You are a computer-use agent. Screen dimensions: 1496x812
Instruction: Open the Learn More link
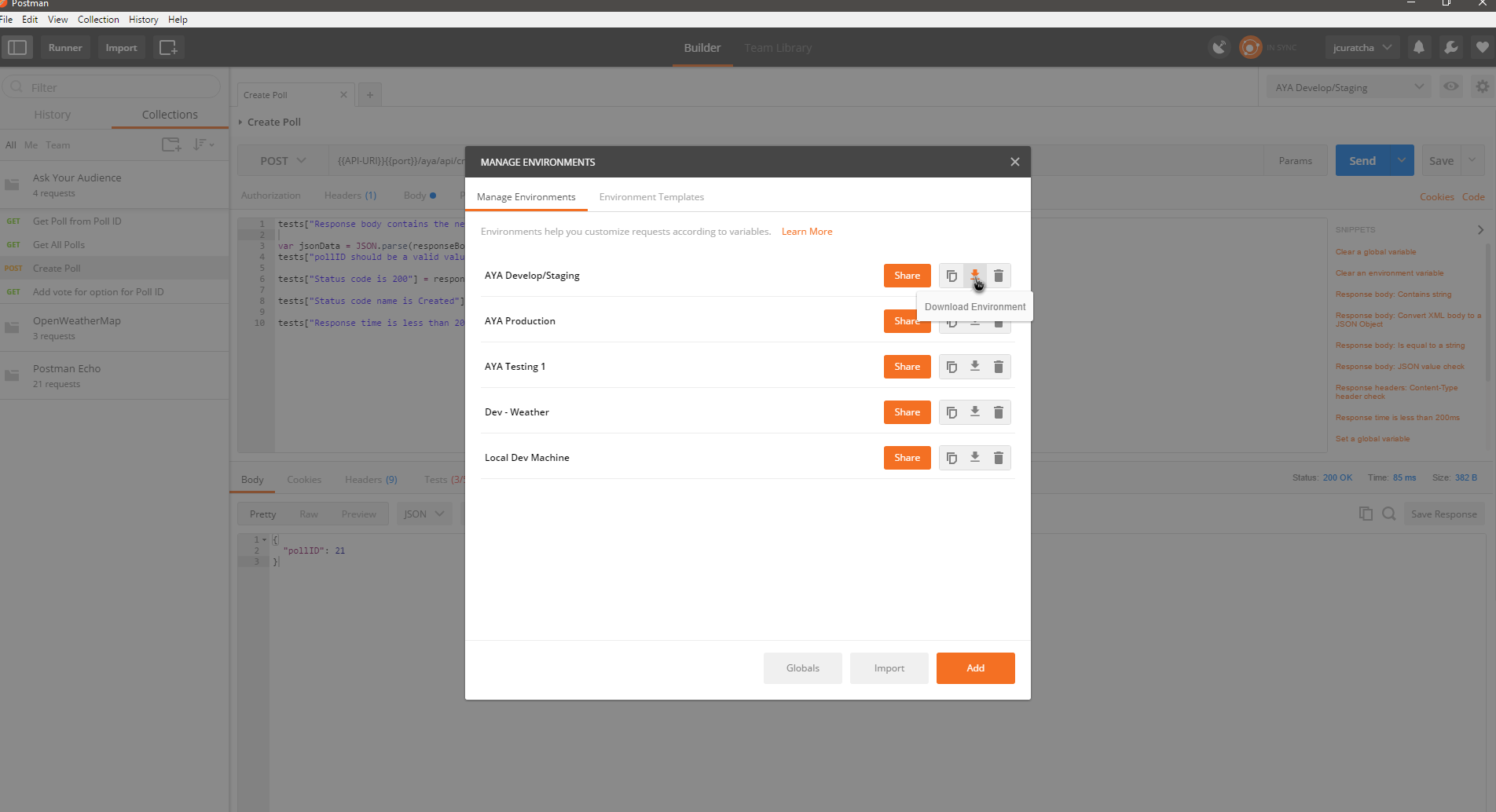click(x=807, y=232)
